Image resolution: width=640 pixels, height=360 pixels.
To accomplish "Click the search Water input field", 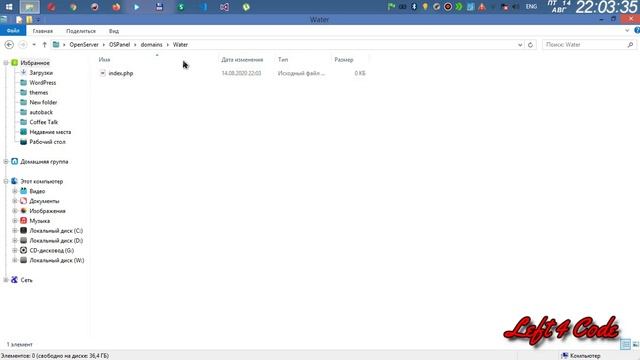I will [584, 44].
